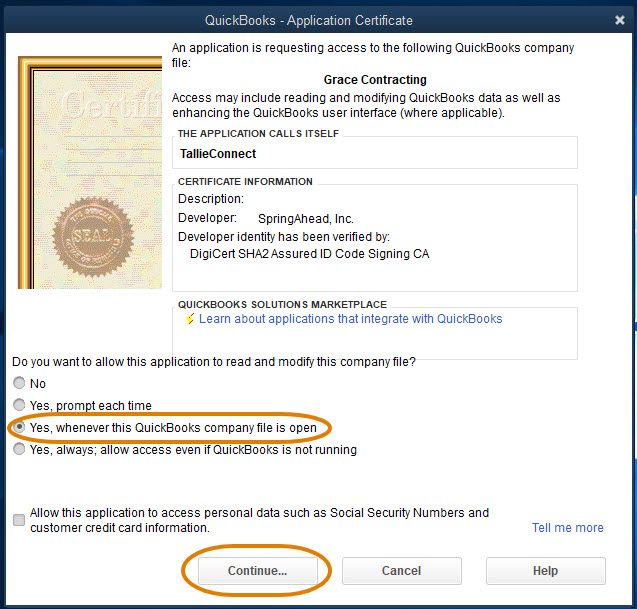This screenshot has width=637, height=609.
Task: Open "Learn about applications that integrate with QuickBooks"
Action: (x=351, y=319)
